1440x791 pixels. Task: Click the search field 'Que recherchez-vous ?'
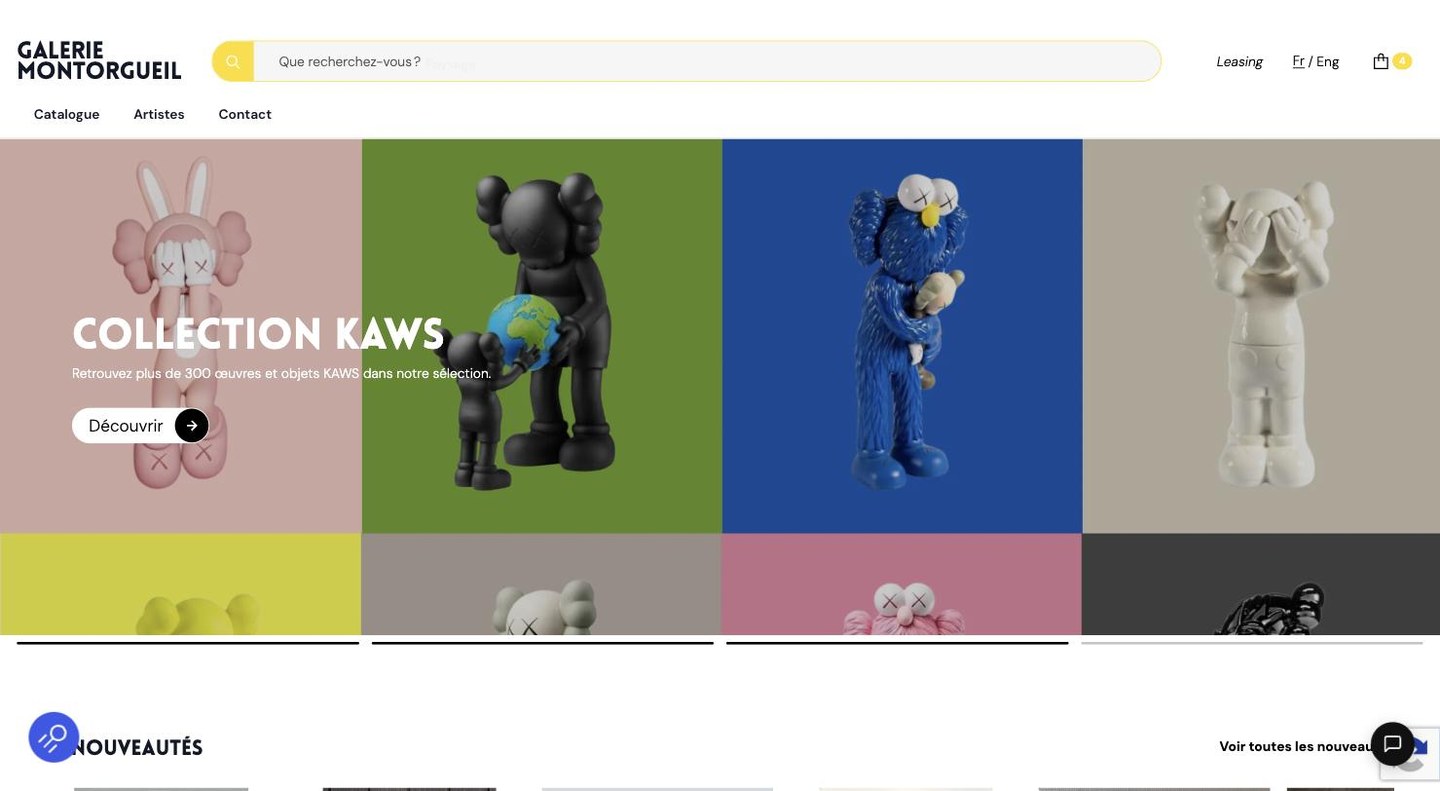coord(707,61)
